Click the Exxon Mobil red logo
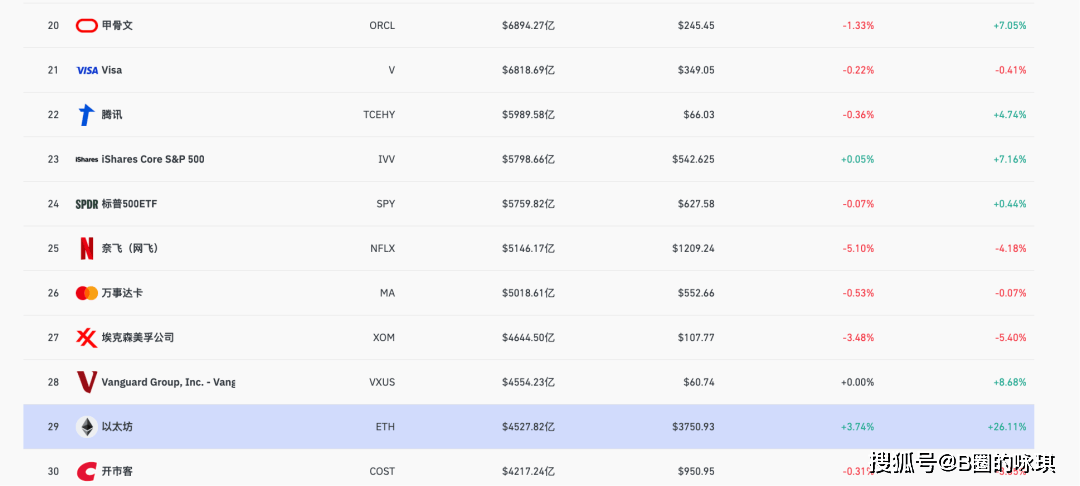This screenshot has height=486, width=1080. pyautogui.click(x=87, y=337)
